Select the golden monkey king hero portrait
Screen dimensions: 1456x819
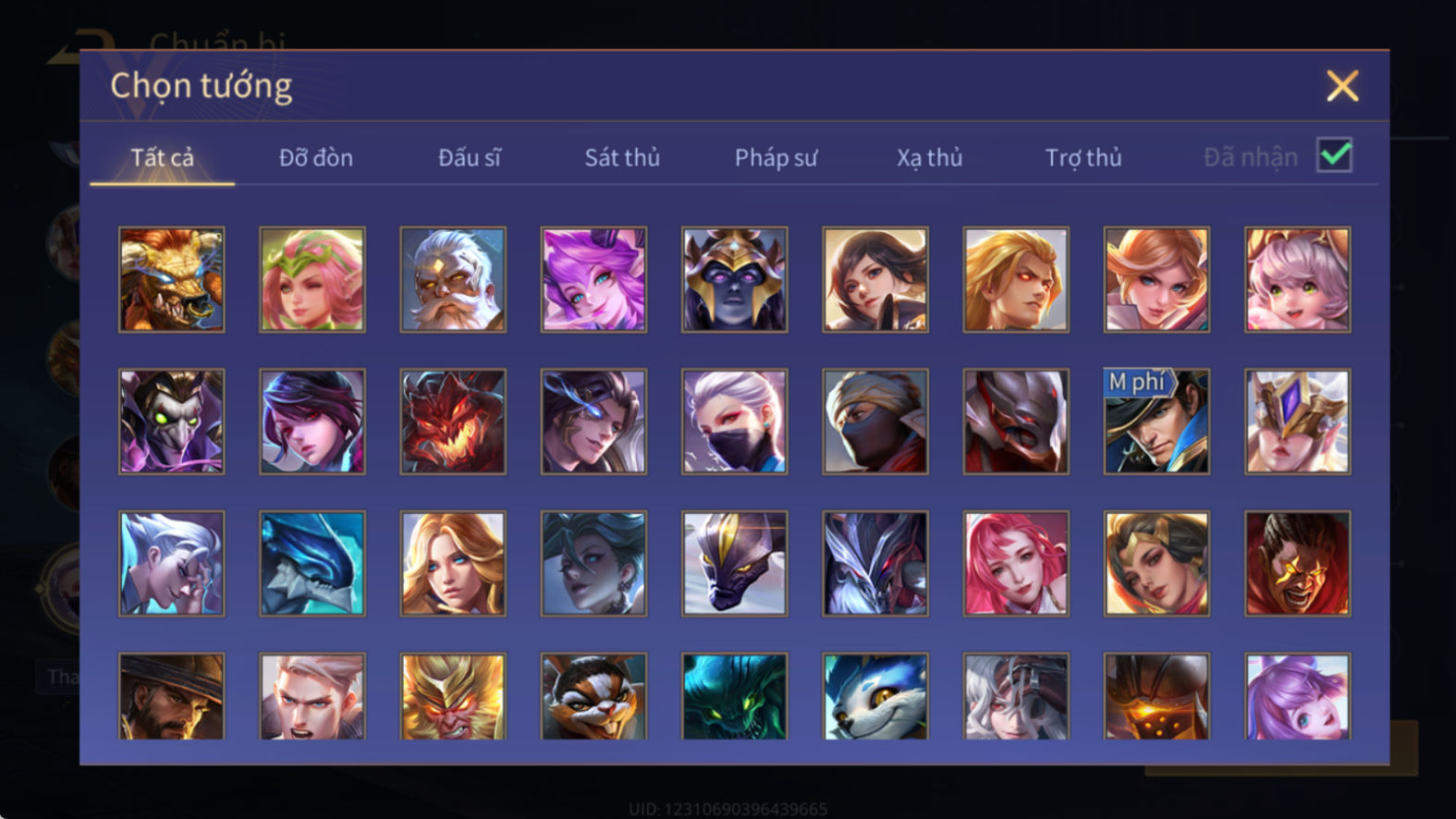(453, 696)
